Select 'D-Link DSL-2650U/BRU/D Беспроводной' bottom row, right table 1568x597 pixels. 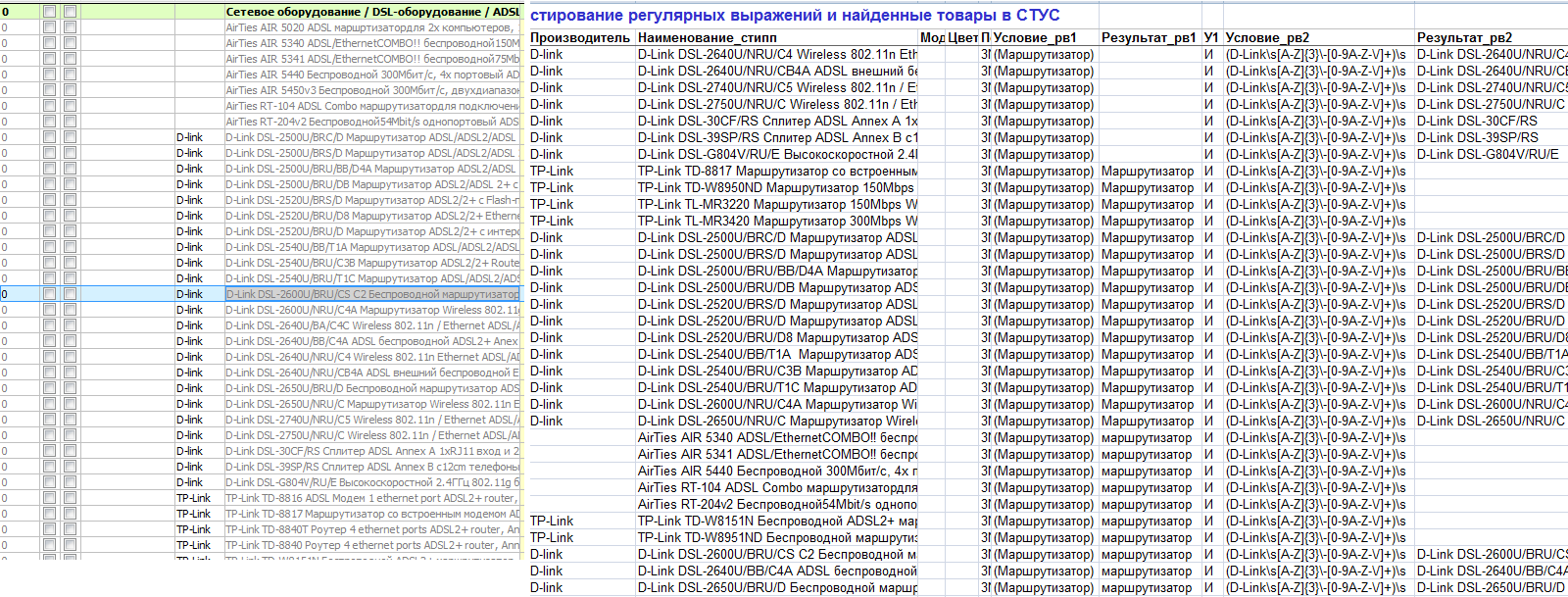[777, 587]
